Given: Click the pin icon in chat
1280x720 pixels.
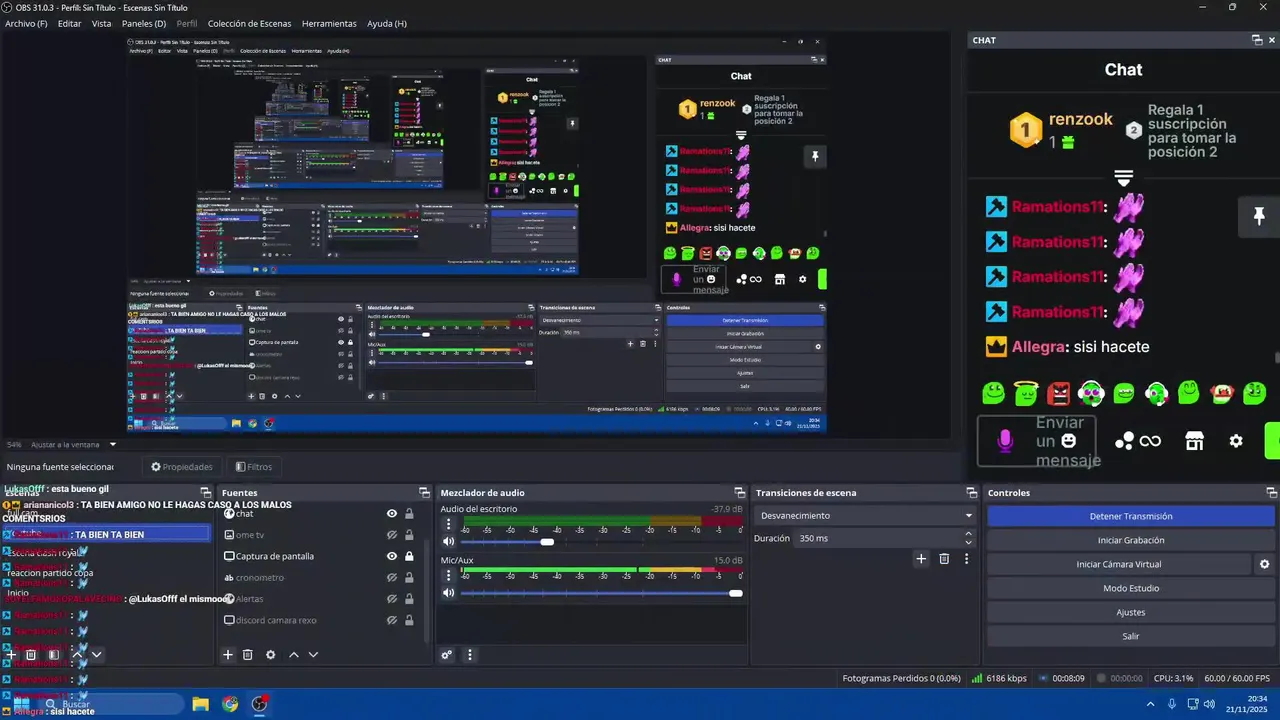Looking at the screenshot, I should pyautogui.click(x=1259, y=217).
